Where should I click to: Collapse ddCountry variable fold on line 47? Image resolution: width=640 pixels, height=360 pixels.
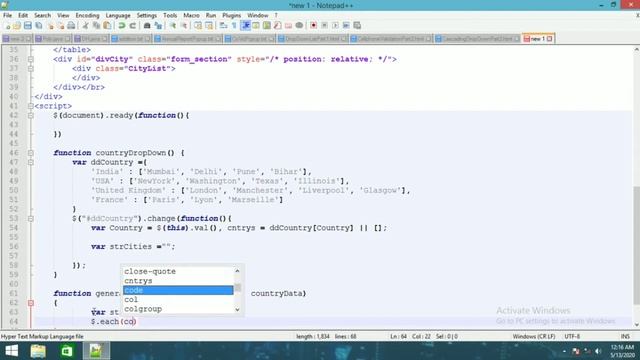click(x=31, y=162)
